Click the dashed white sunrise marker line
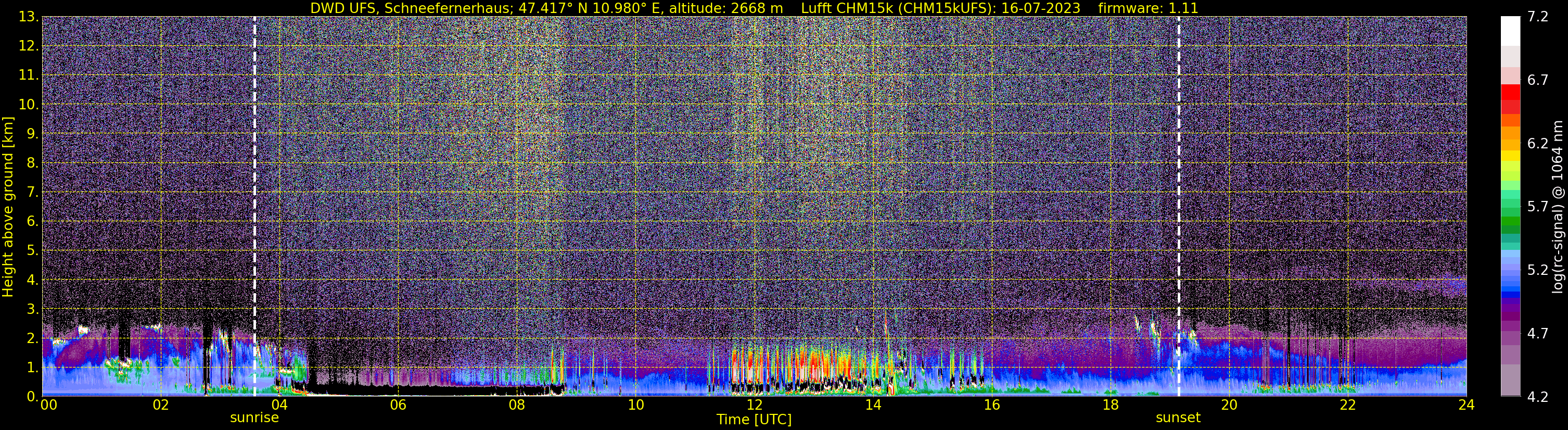 point(254,207)
